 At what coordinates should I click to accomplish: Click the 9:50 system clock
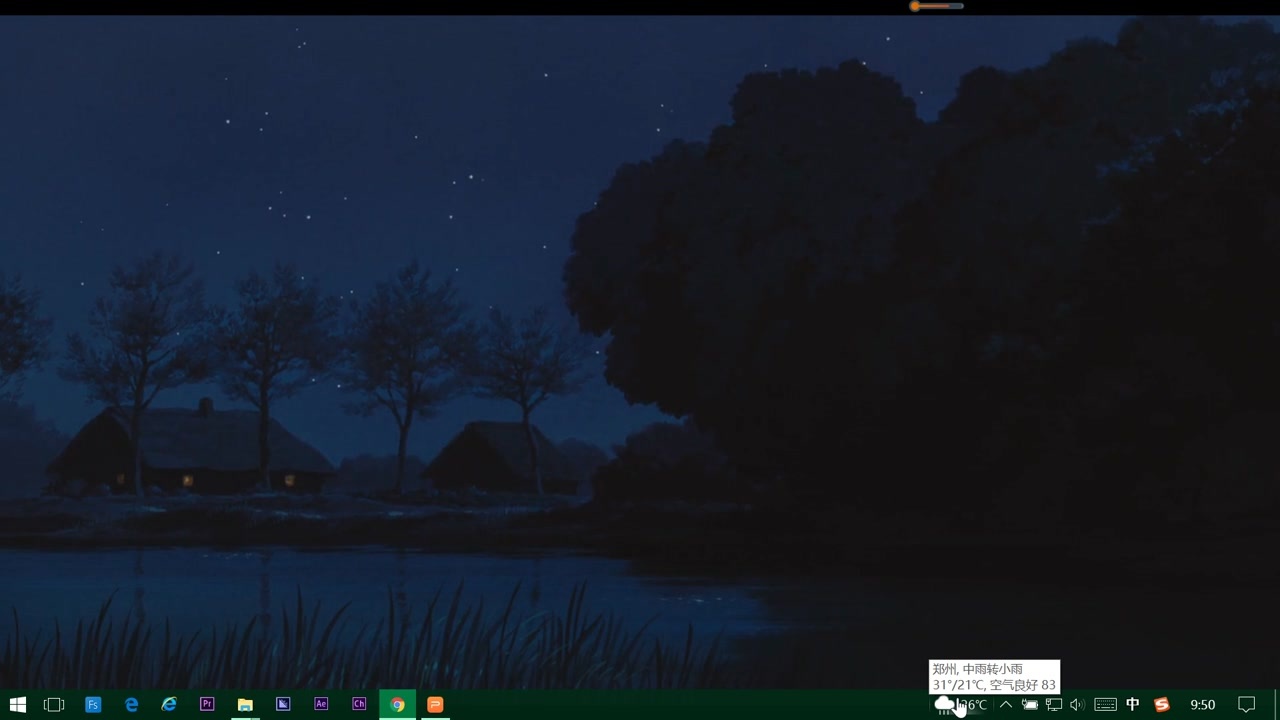(x=1203, y=704)
